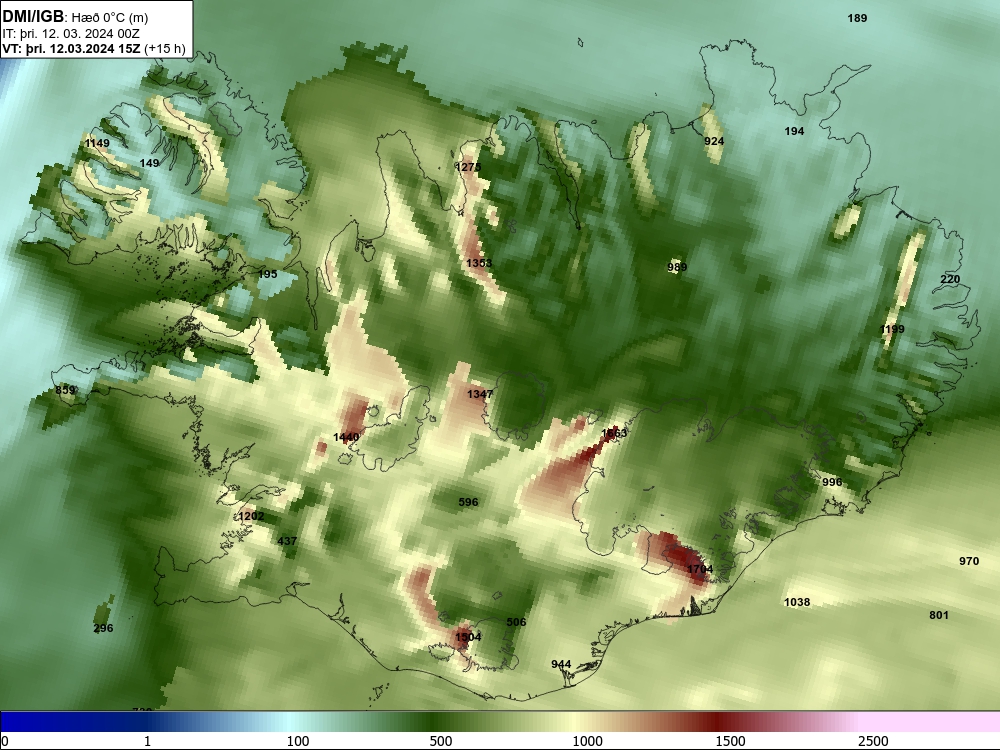Click the map value 506
This screenshot has height=750, width=1000.
pos(516,622)
